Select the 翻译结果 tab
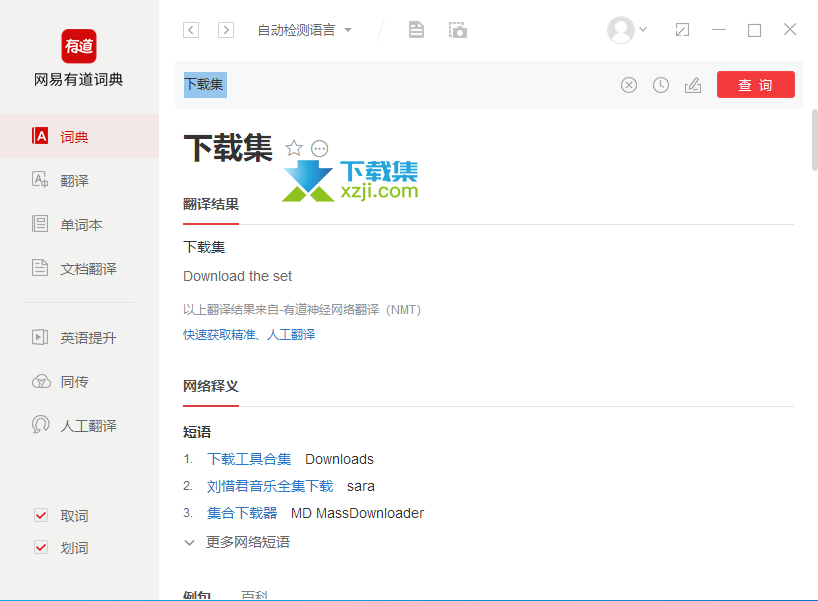Screen dimensions: 818x601 coord(211,204)
